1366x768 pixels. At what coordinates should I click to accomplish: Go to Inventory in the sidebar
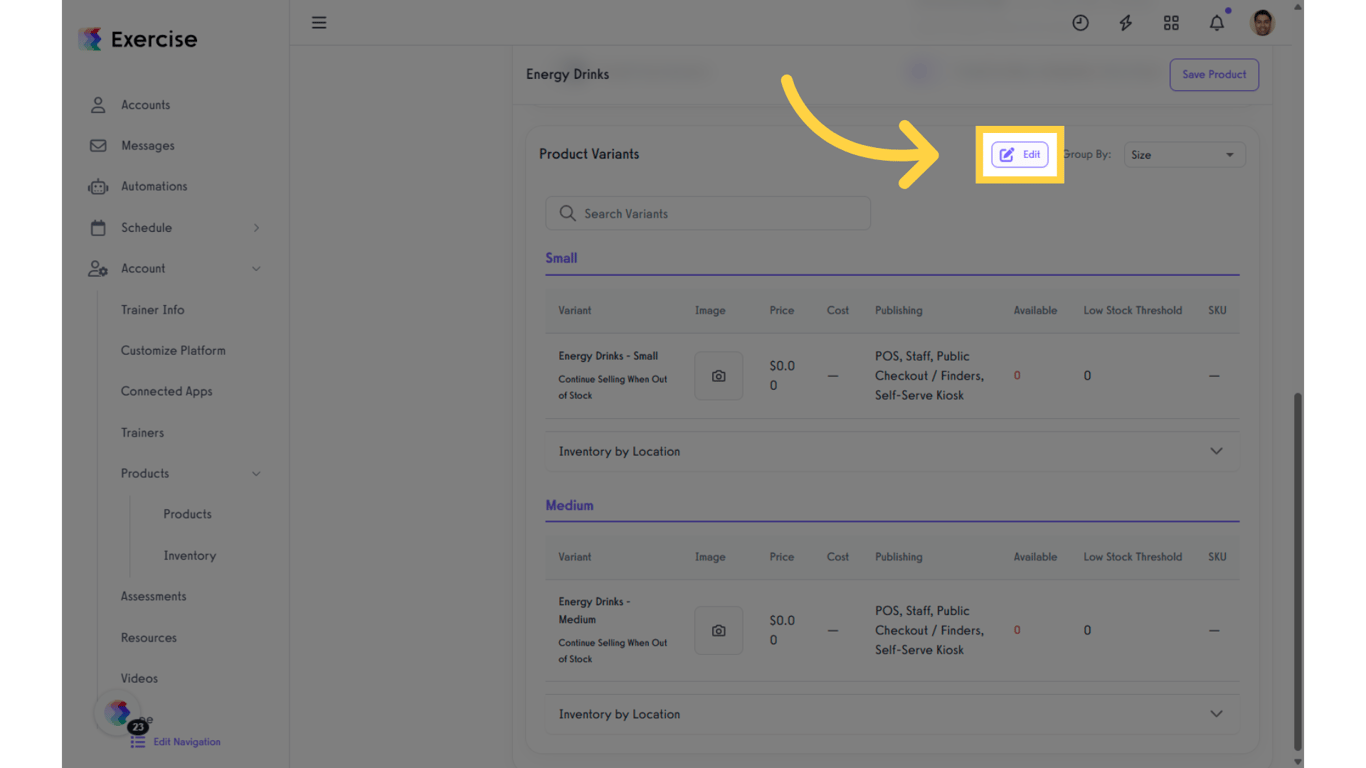click(189, 555)
